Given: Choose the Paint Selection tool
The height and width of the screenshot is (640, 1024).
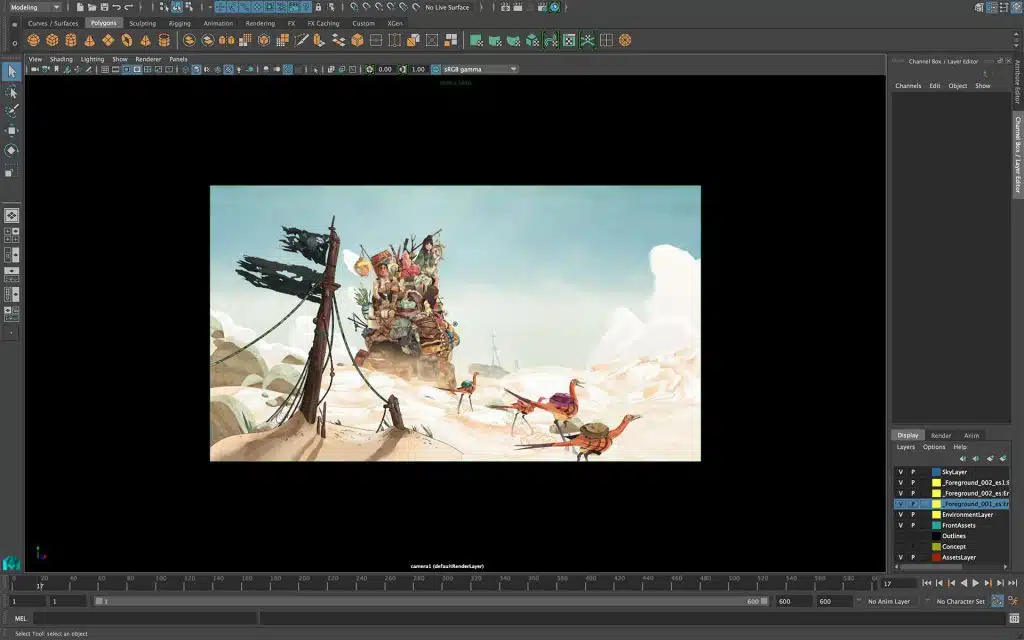Looking at the screenshot, I should click(x=12, y=109).
